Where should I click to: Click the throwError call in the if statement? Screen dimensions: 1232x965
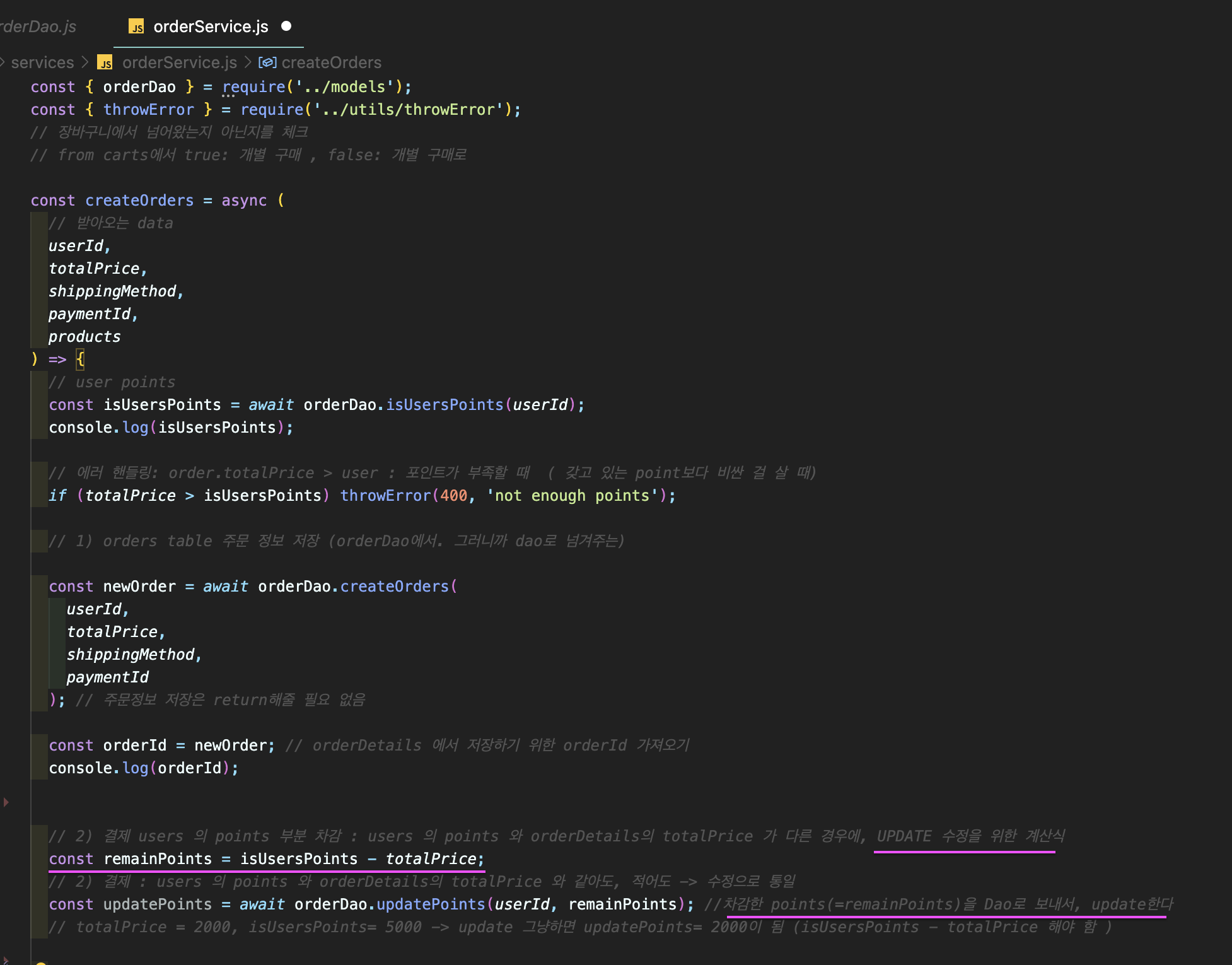coord(385,496)
